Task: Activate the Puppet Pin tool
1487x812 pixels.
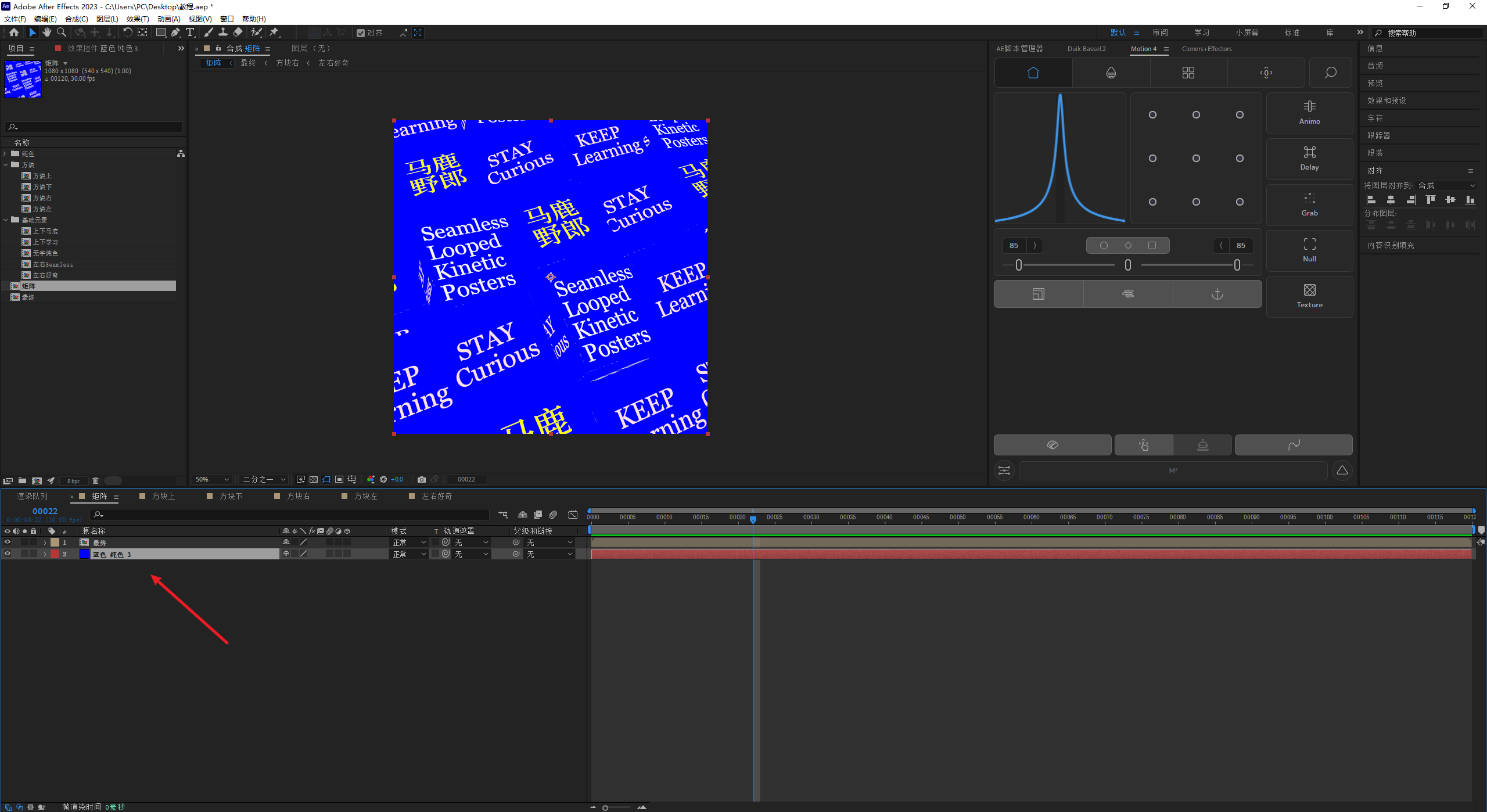Action: (x=274, y=33)
